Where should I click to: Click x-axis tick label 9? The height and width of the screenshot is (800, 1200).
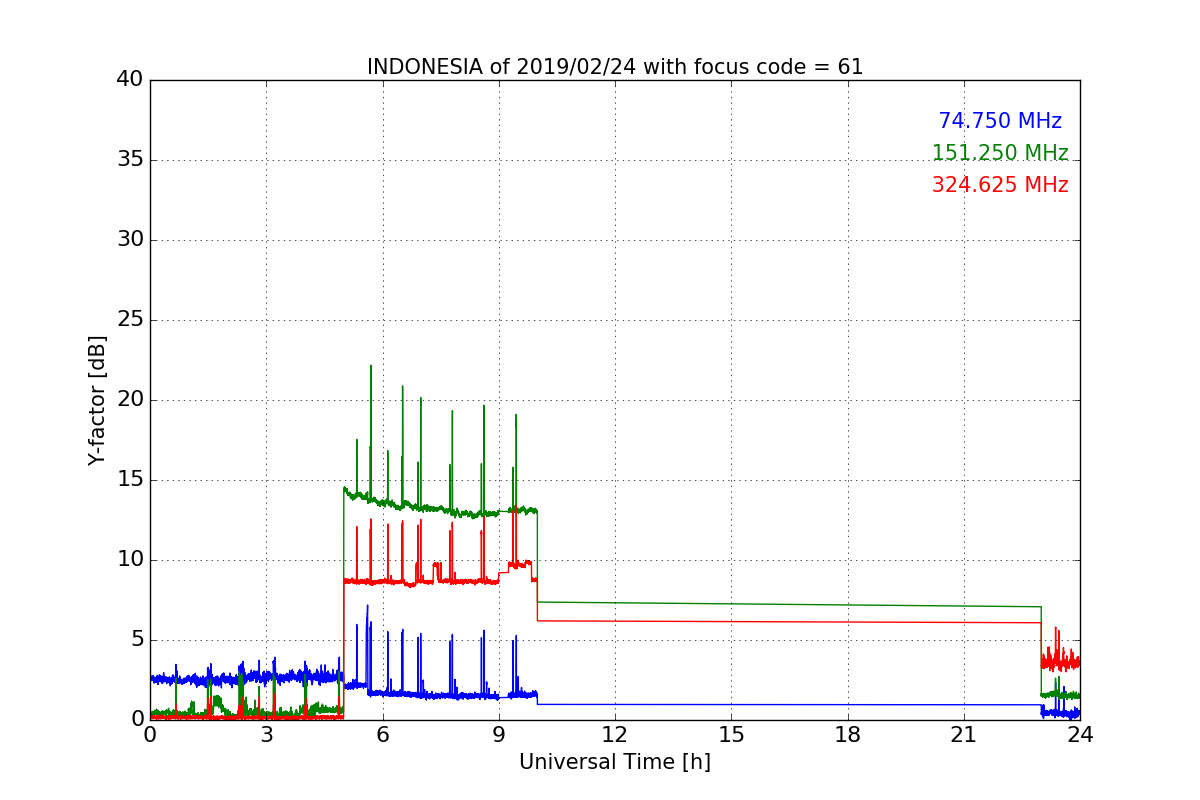point(499,734)
